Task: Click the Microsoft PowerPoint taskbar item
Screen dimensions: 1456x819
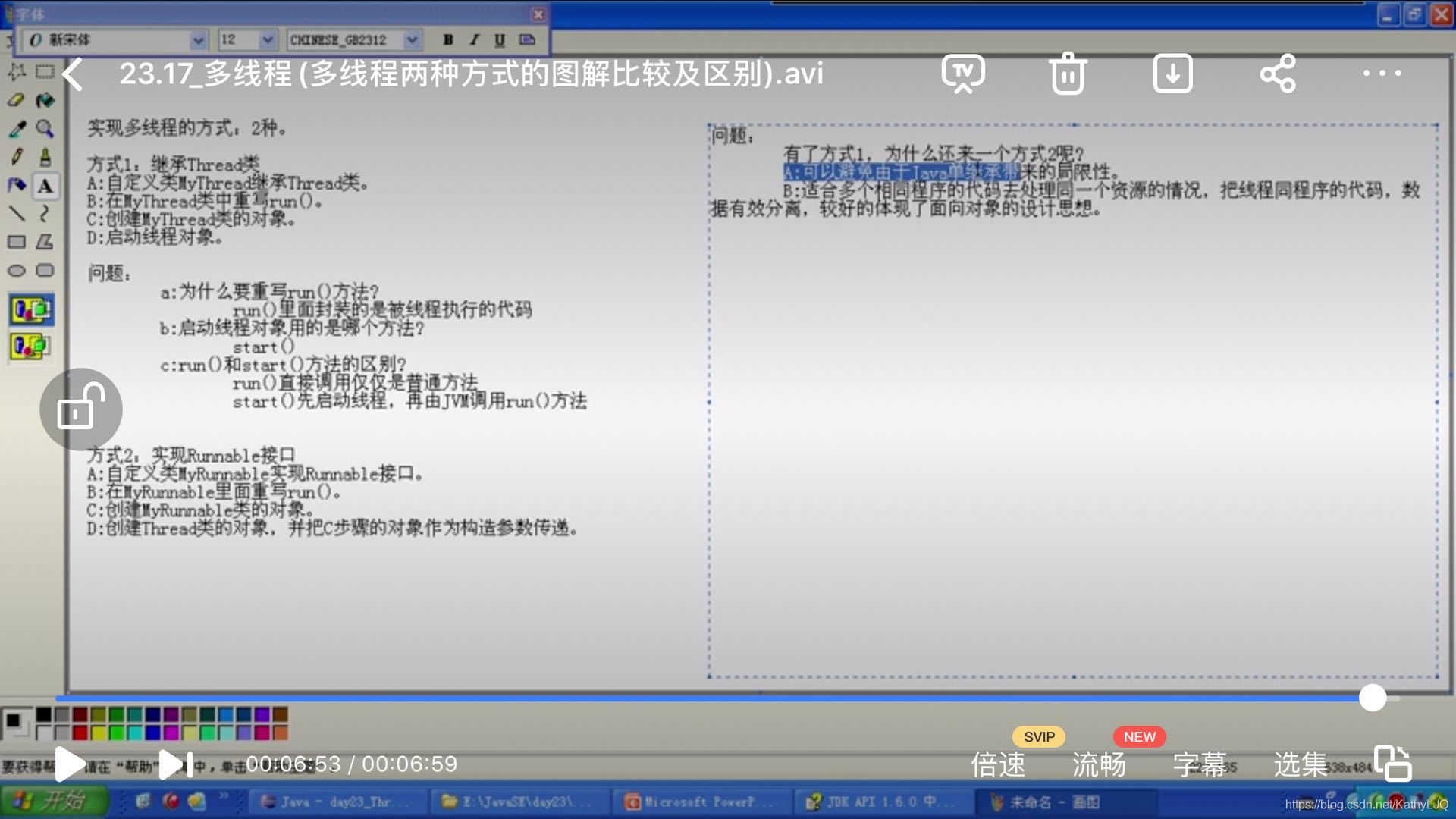Action: pos(699,802)
